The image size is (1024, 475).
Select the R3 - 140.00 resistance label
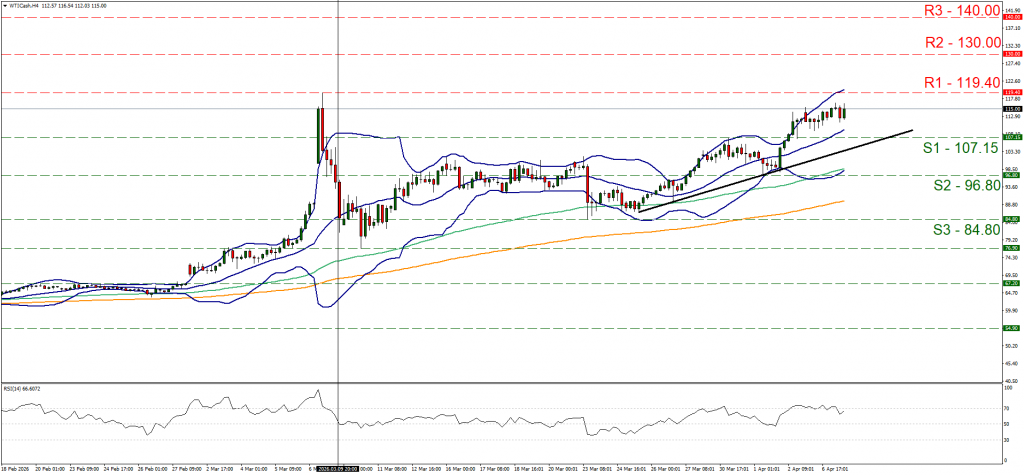(x=959, y=11)
